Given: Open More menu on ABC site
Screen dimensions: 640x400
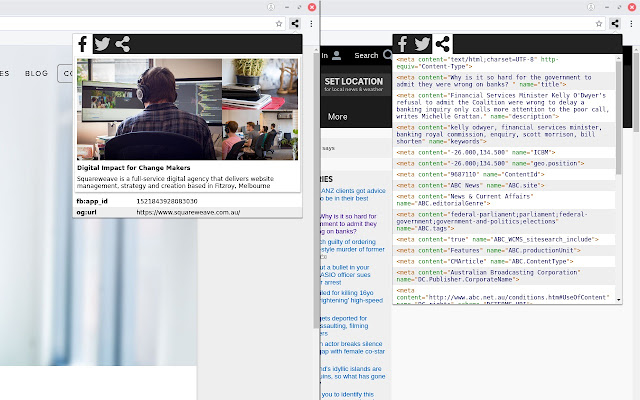Looking at the screenshot, I should click(338, 117).
